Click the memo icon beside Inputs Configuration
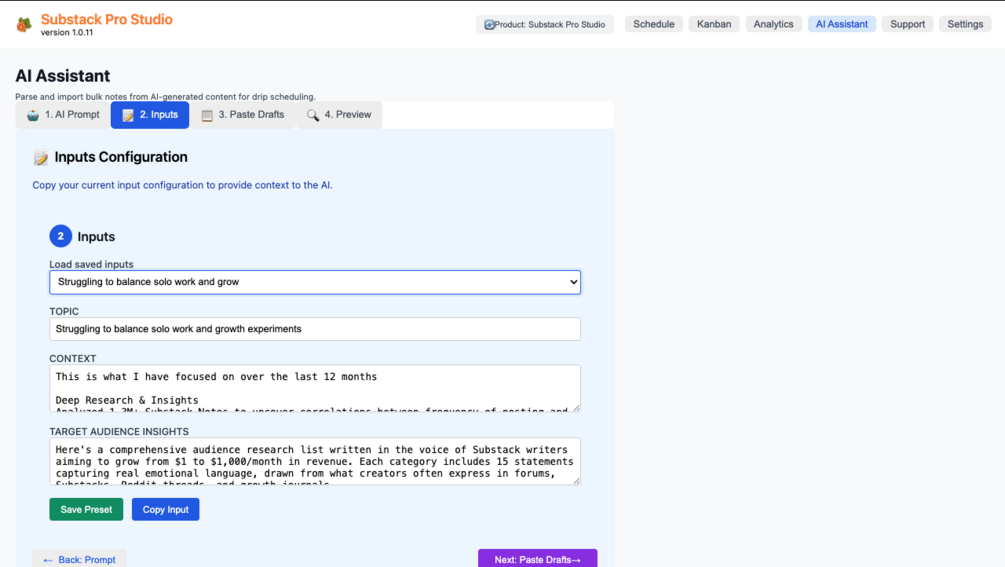Image resolution: width=1005 pixels, height=567 pixels. pyautogui.click(x=40, y=158)
